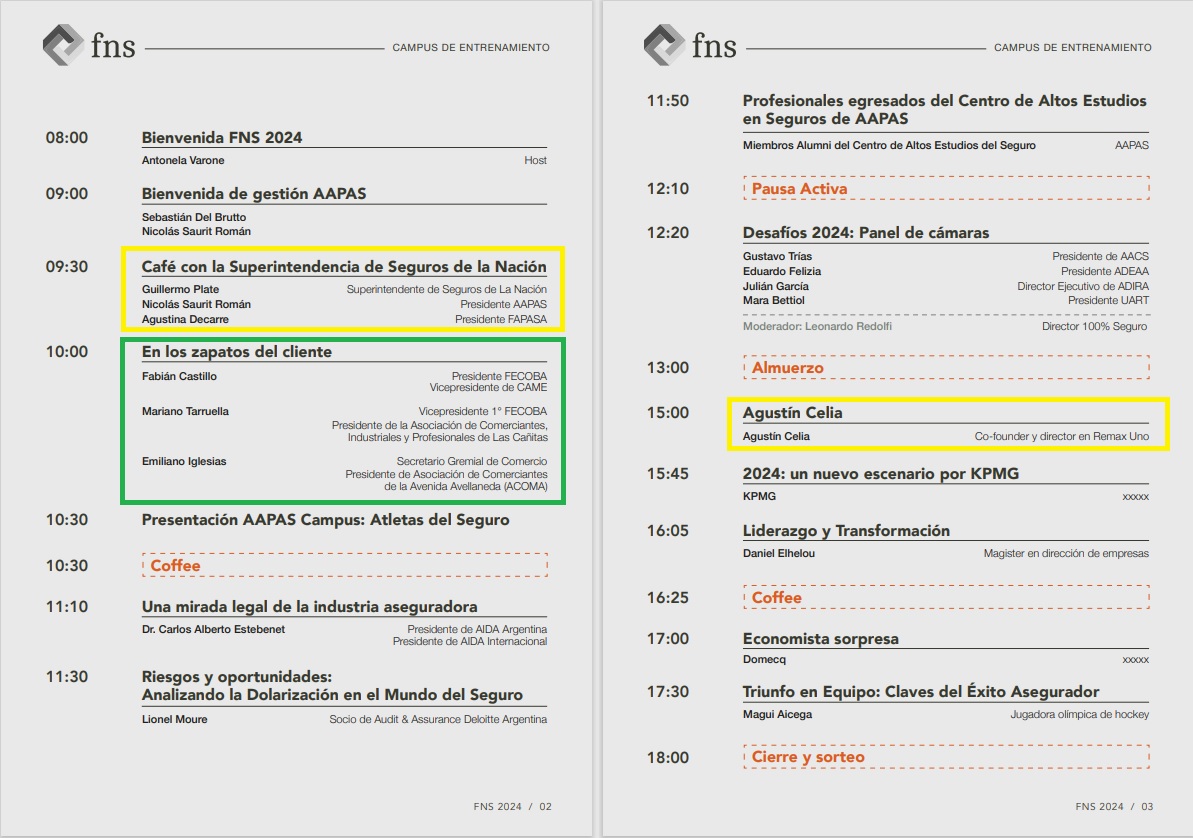Select 'Una mirada legal de la industria aseguradora'
1193x838 pixels.
[310, 607]
